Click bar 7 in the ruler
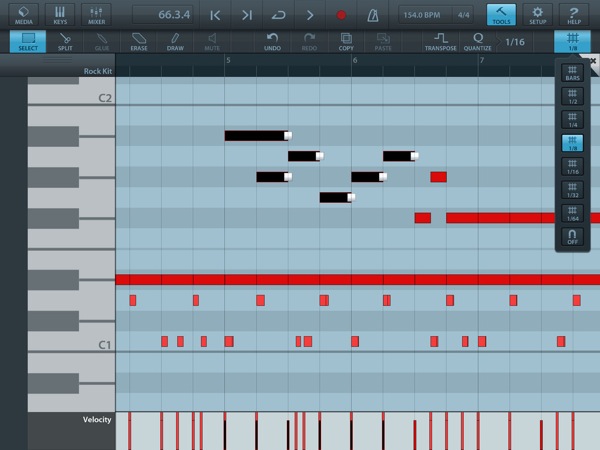 coord(482,60)
